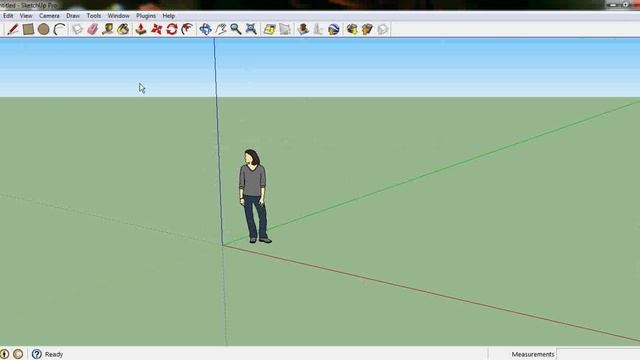This screenshot has height=360, width=640.
Task: Open the Help menu
Action: 169,16
